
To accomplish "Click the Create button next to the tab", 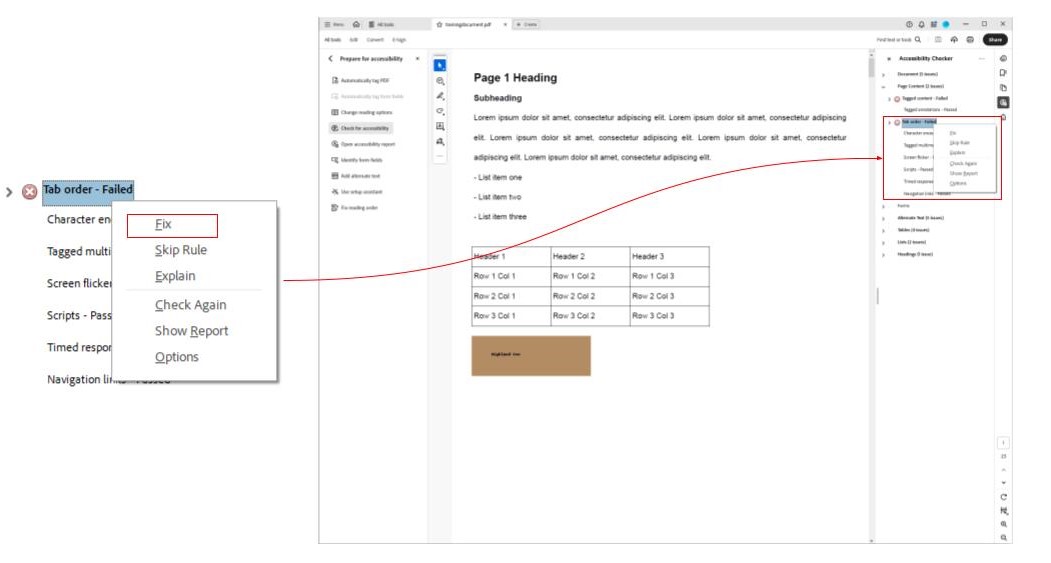I will pos(527,24).
